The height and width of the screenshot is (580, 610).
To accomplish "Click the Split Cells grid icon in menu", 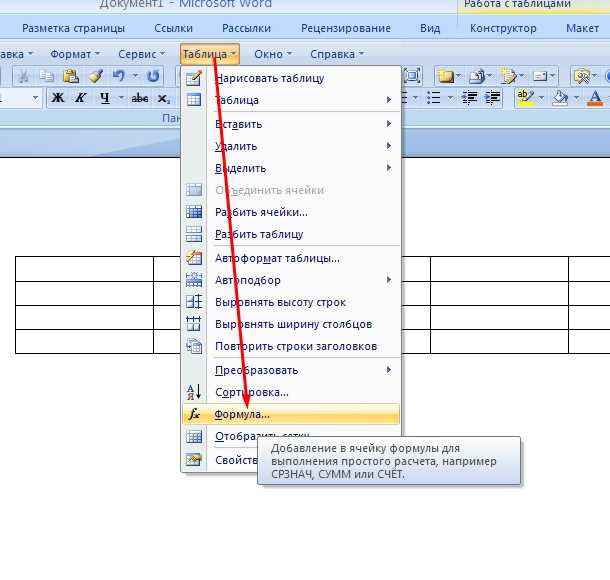I will (194, 212).
